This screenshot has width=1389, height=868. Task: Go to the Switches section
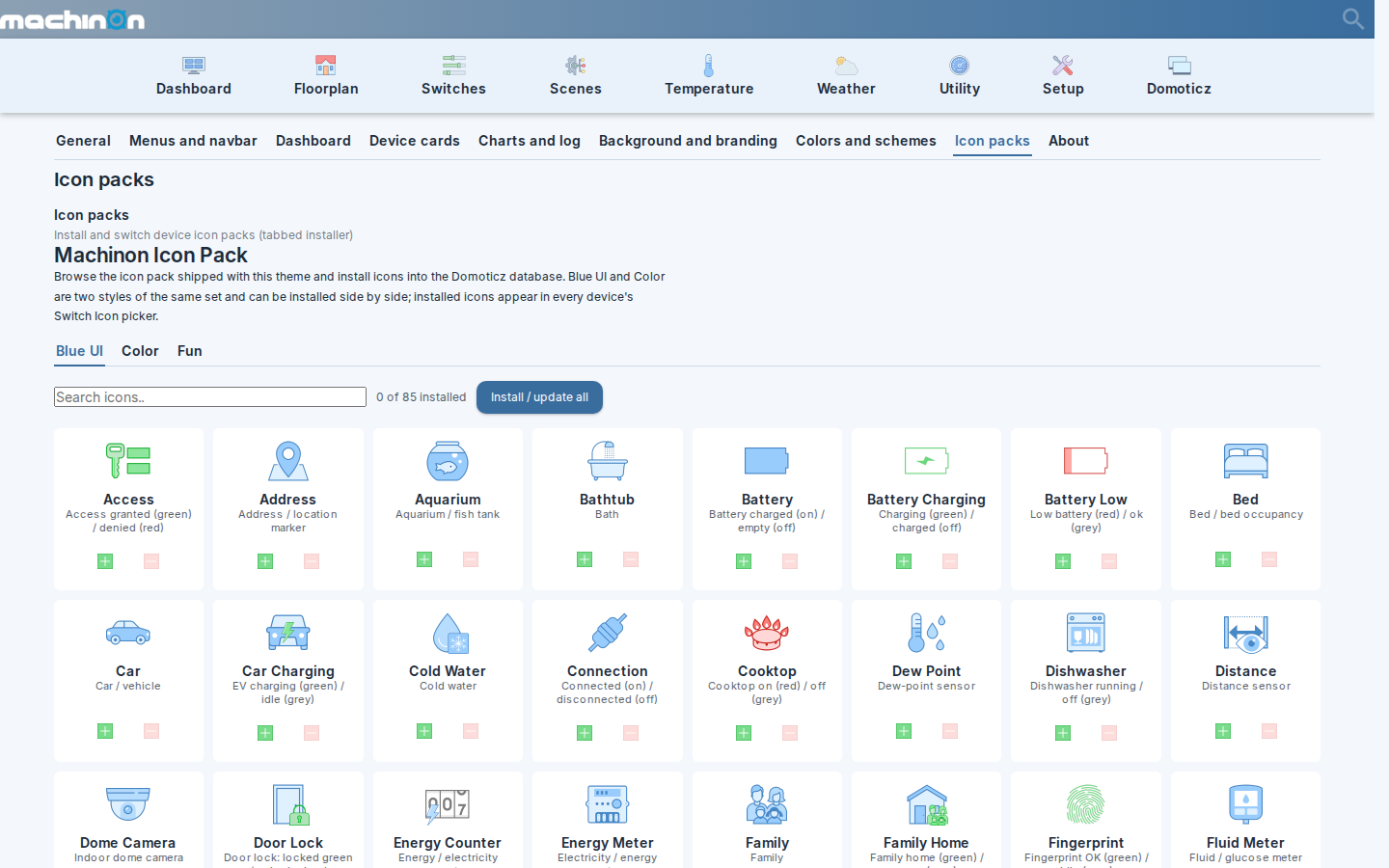pos(453,76)
